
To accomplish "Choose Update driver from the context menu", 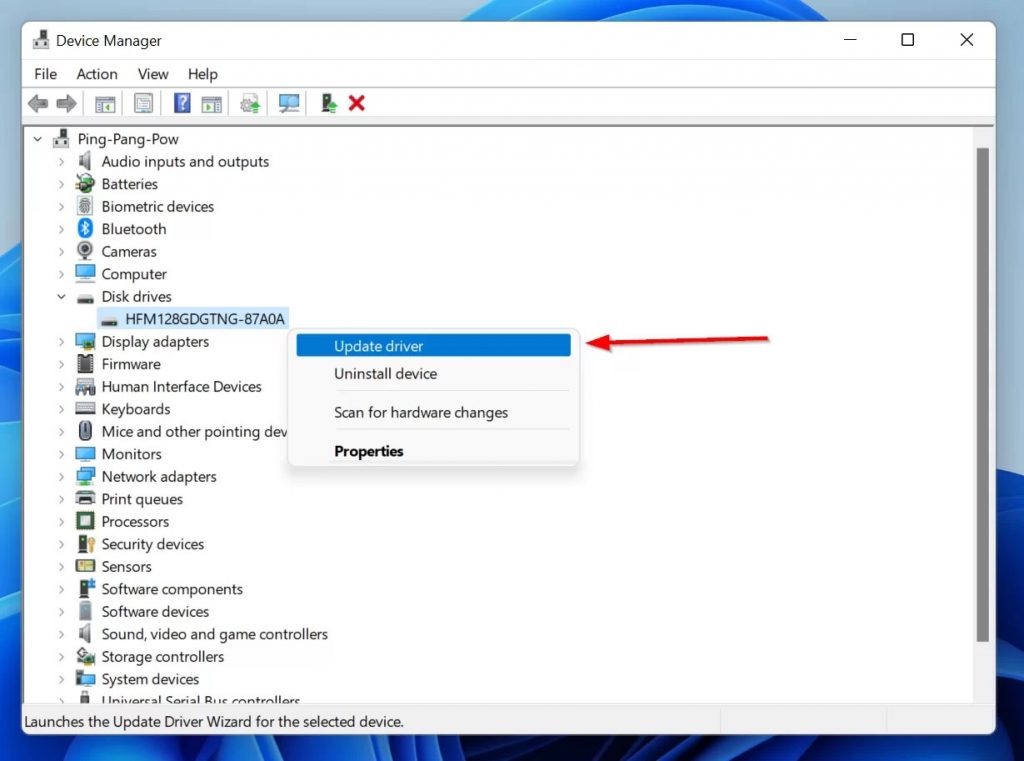I will point(378,344).
